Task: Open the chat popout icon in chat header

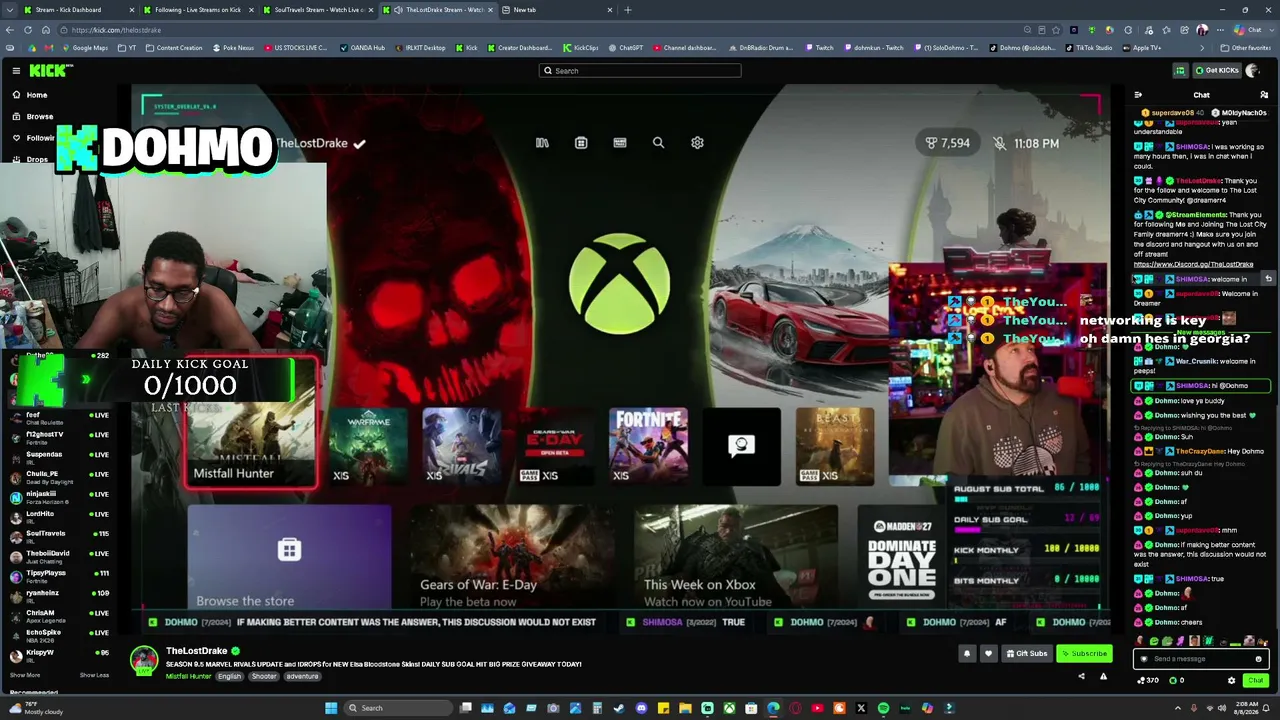Action: click(1264, 95)
